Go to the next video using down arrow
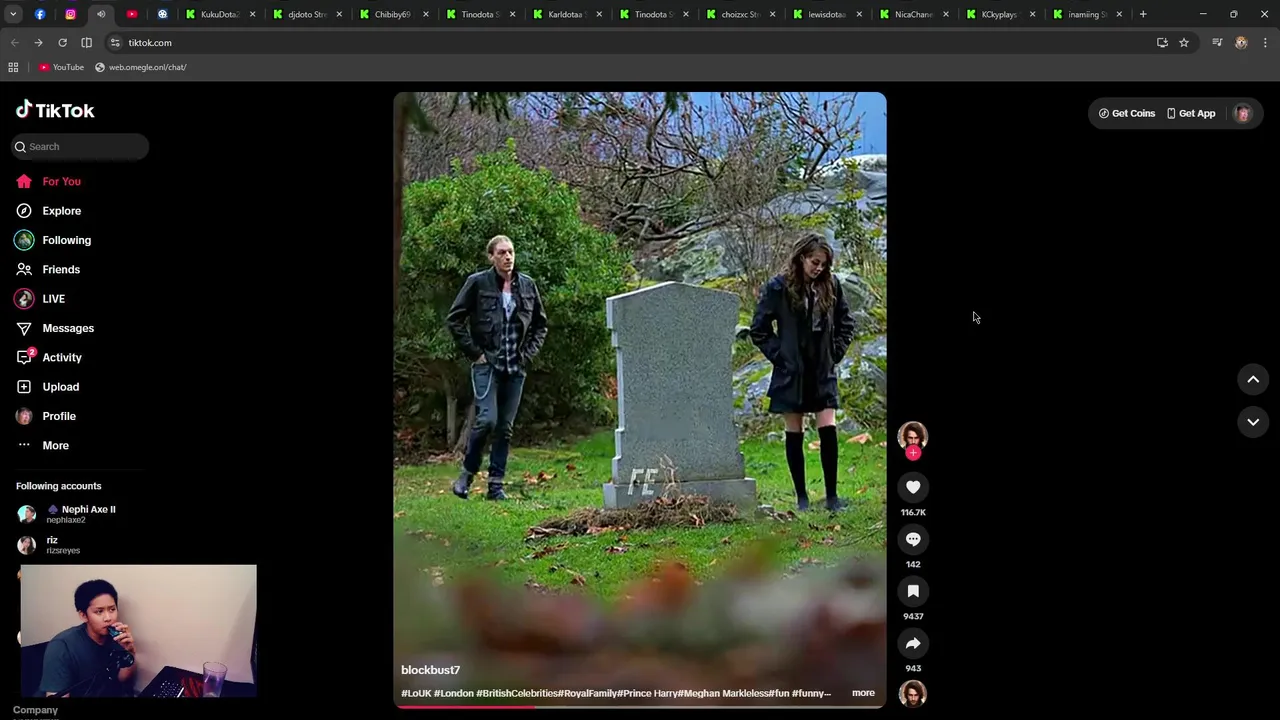Screen dimensions: 1280x720 [x=1253, y=422]
